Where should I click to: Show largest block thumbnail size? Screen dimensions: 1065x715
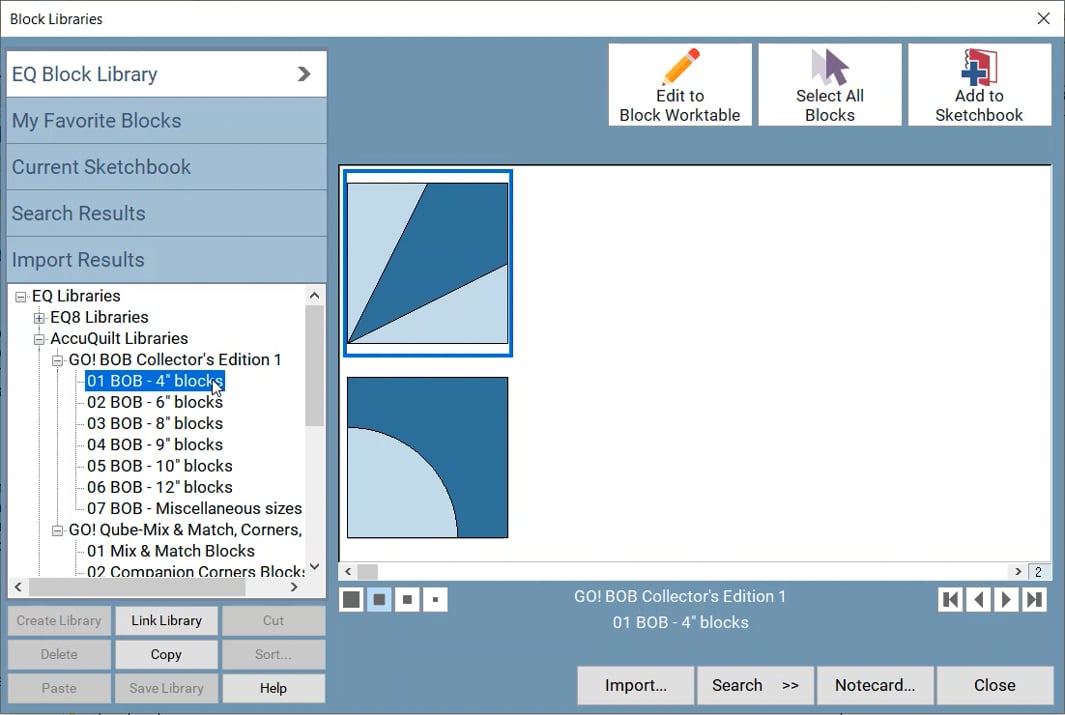pos(351,600)
